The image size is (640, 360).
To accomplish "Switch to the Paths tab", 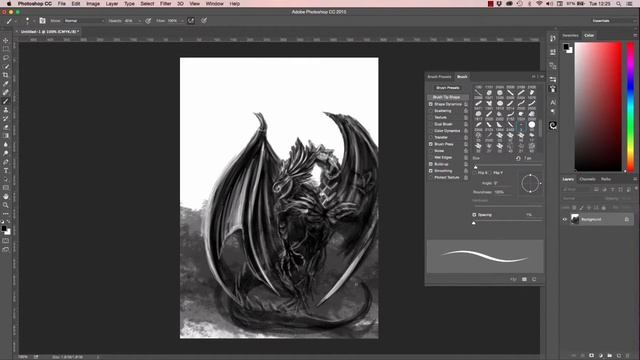I will point(606,179).
